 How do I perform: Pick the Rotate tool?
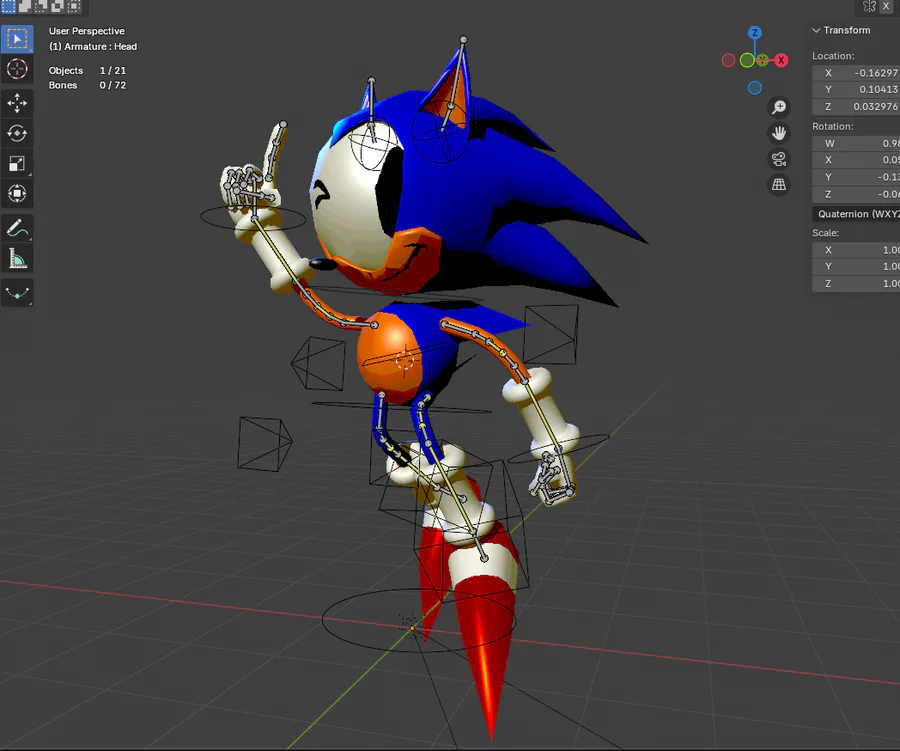coord(17,133)
